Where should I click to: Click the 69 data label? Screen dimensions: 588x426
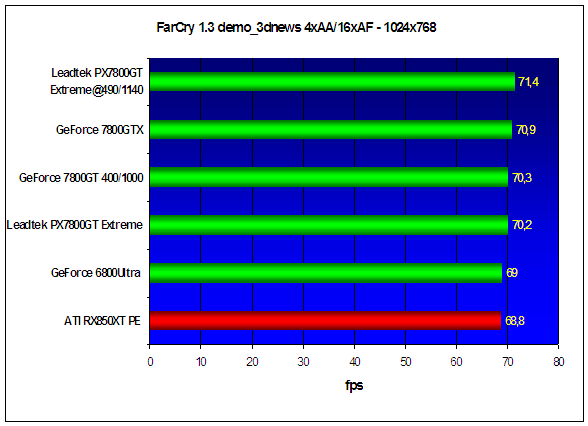click(x=512, y=273)
